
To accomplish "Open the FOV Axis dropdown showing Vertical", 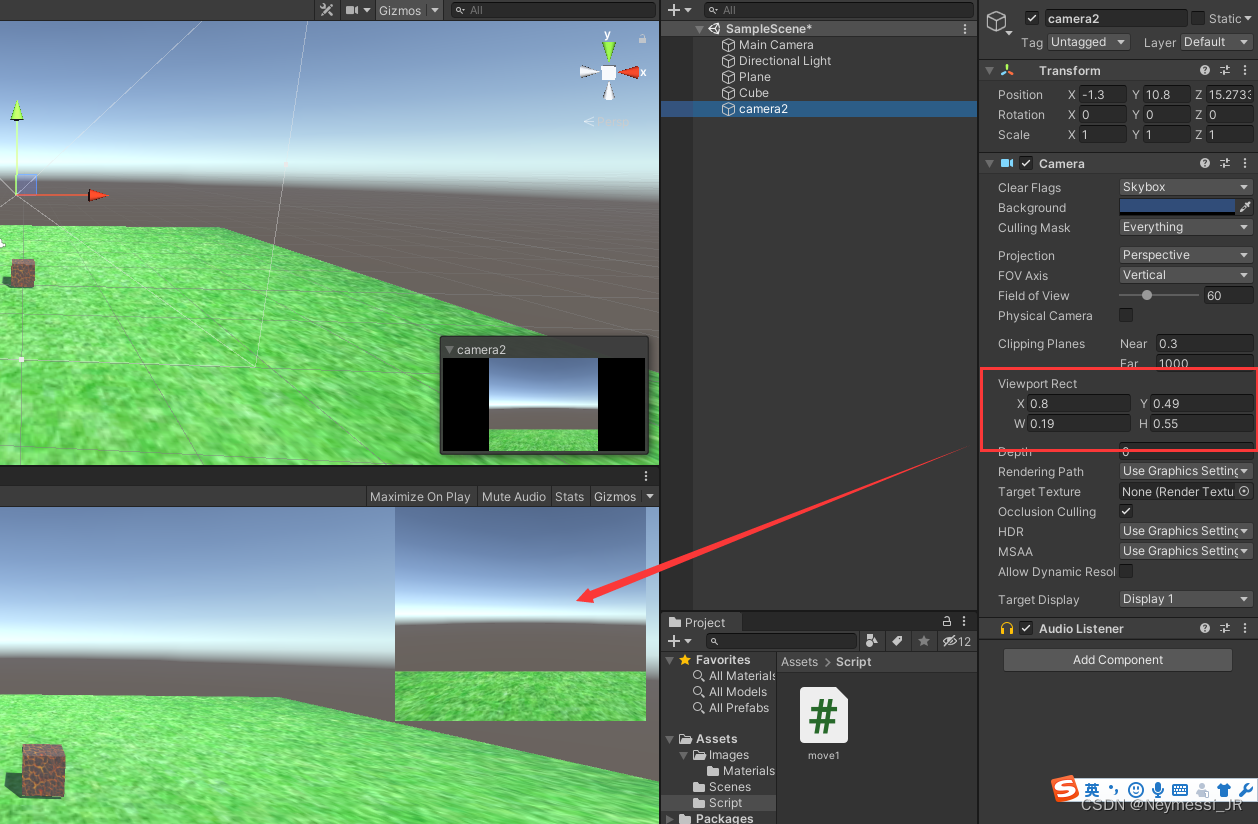I will point(1186,275).
